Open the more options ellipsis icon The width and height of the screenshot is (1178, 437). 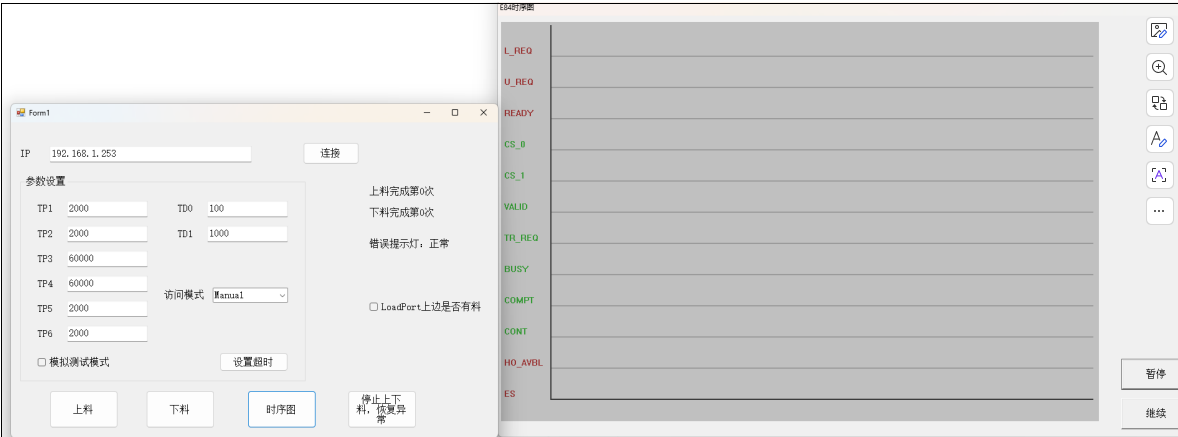click(1159, 211)
